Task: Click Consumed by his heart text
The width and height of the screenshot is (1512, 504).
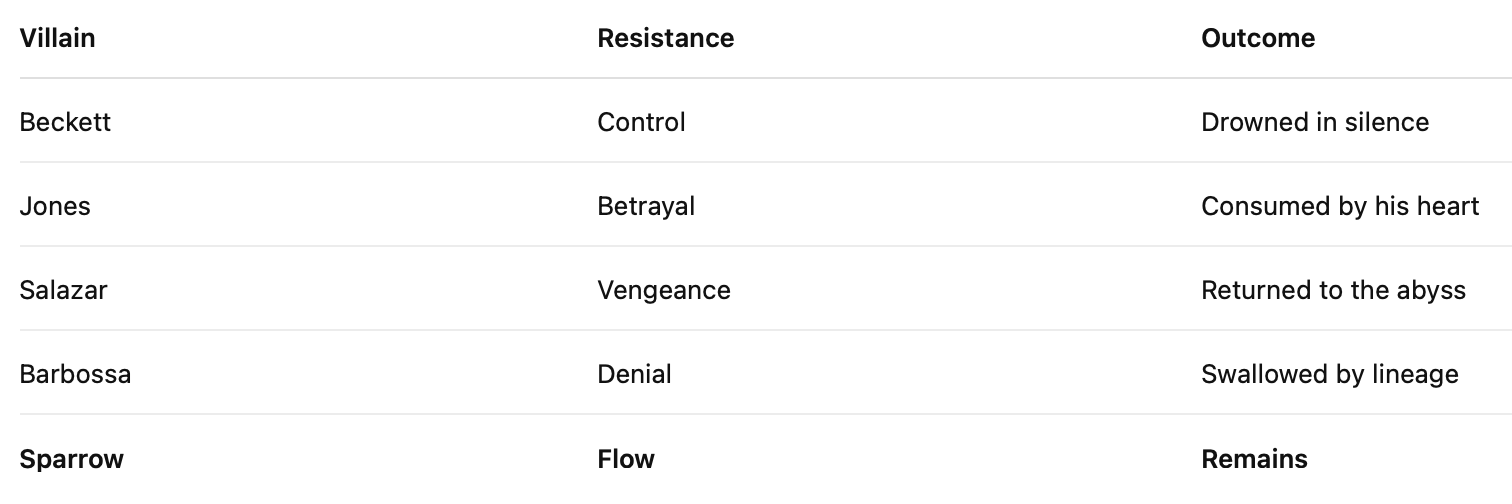Action: pyautogui.click(x=1339, y=206)
